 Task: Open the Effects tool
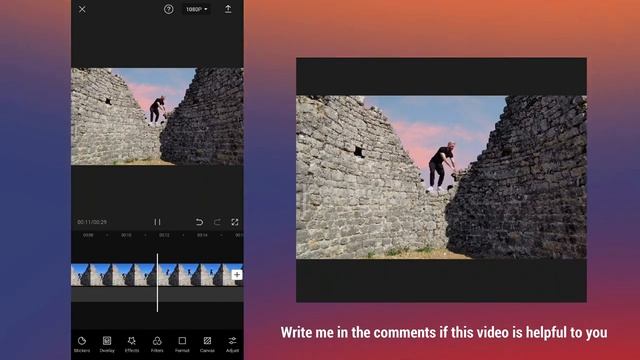[132, 344]
